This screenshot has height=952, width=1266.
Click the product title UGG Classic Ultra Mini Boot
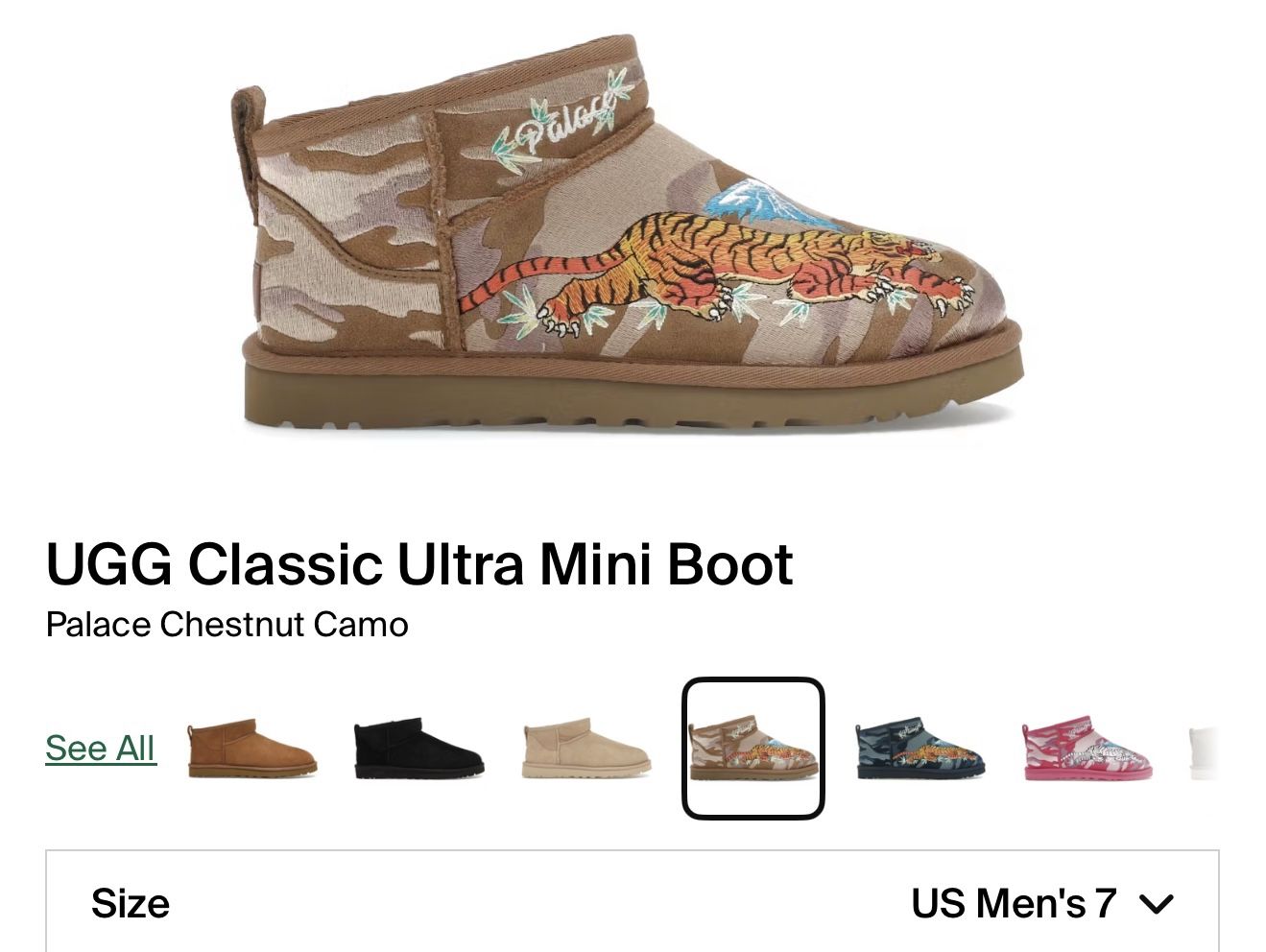point(420,564)
